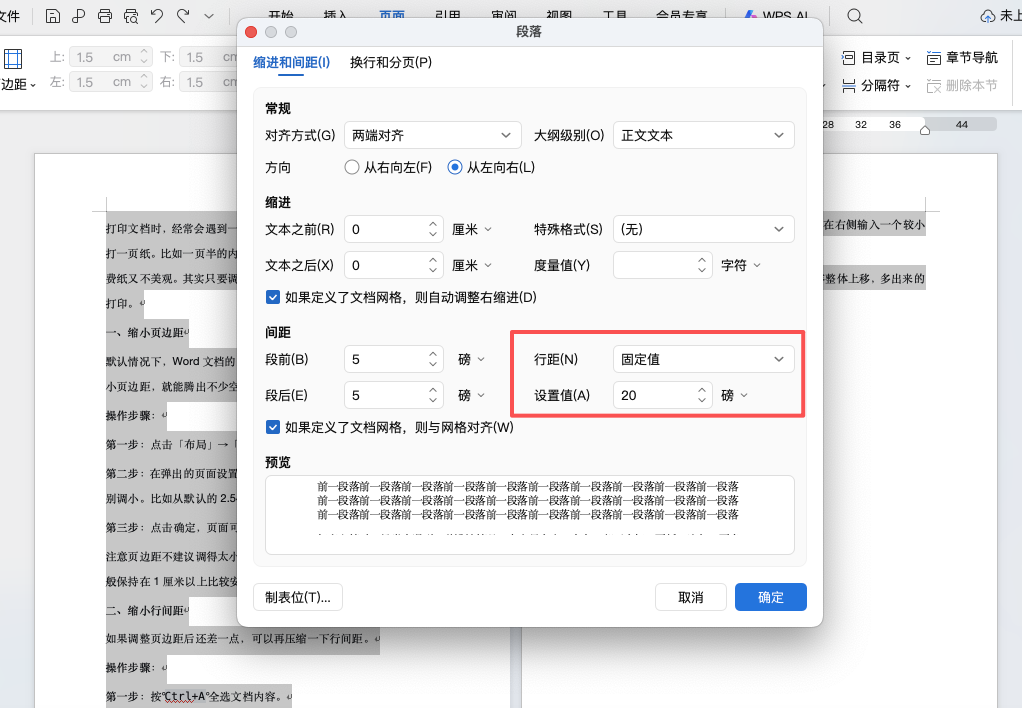
Task: Decrease the 段后 spacing value
Action: [433, 400]
